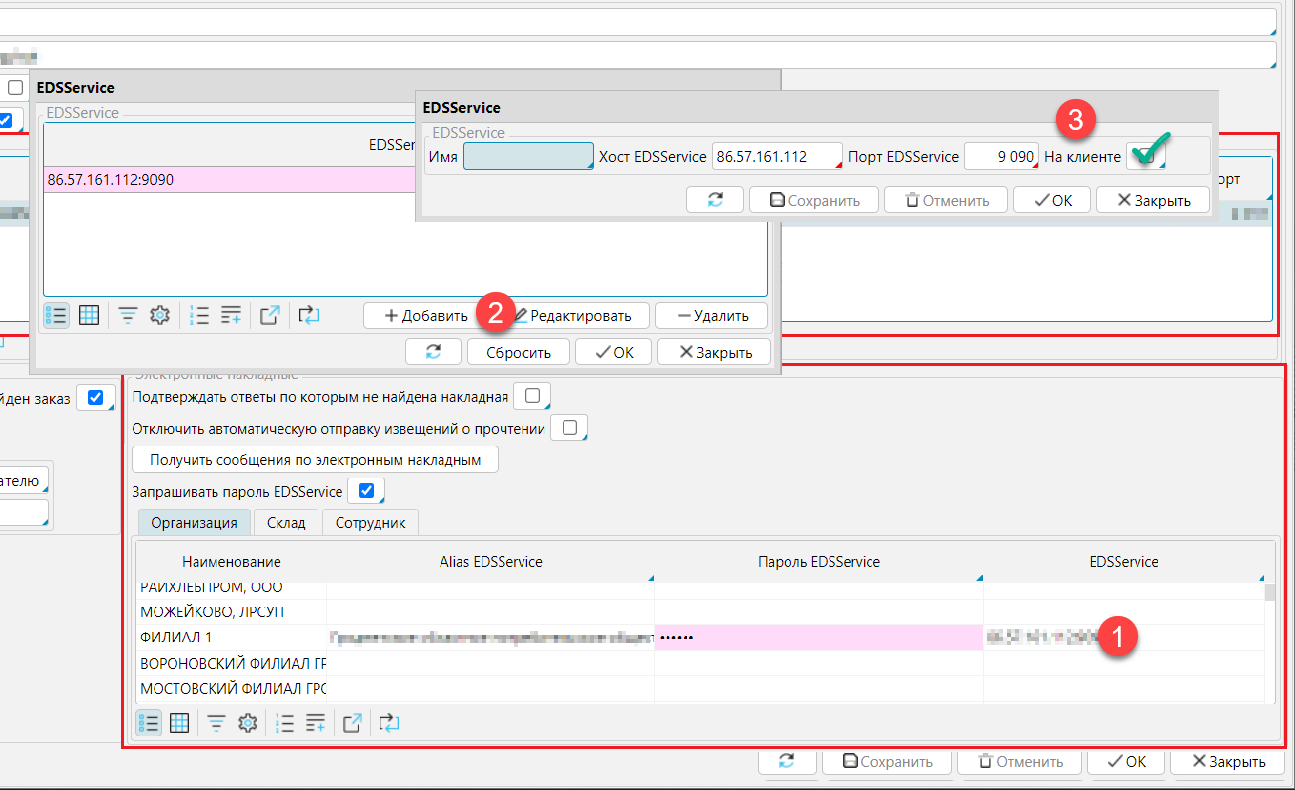
Task: Click refresh icon next to Сбросить button
Action: (434, 352)
